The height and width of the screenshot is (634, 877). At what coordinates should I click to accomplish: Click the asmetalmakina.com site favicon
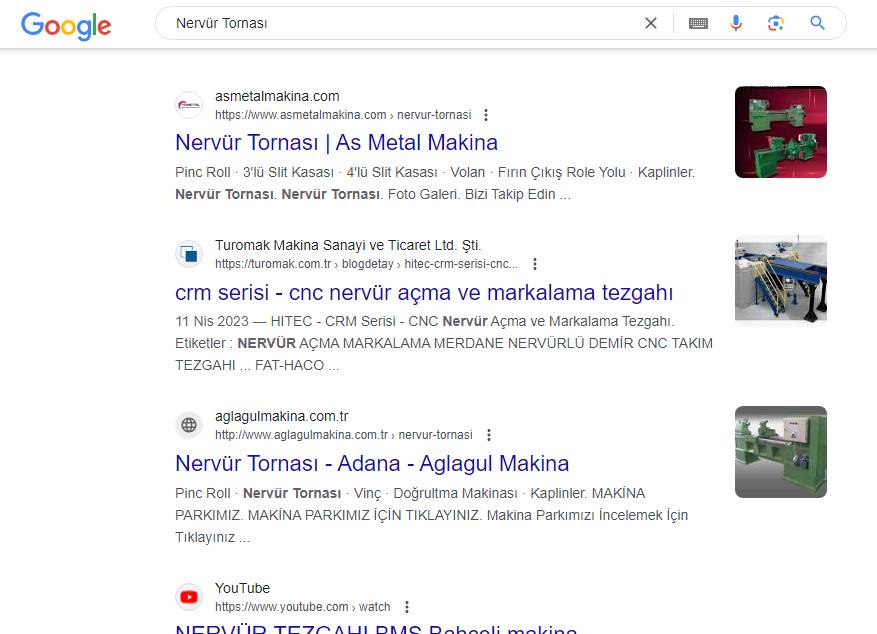point(189,105)
